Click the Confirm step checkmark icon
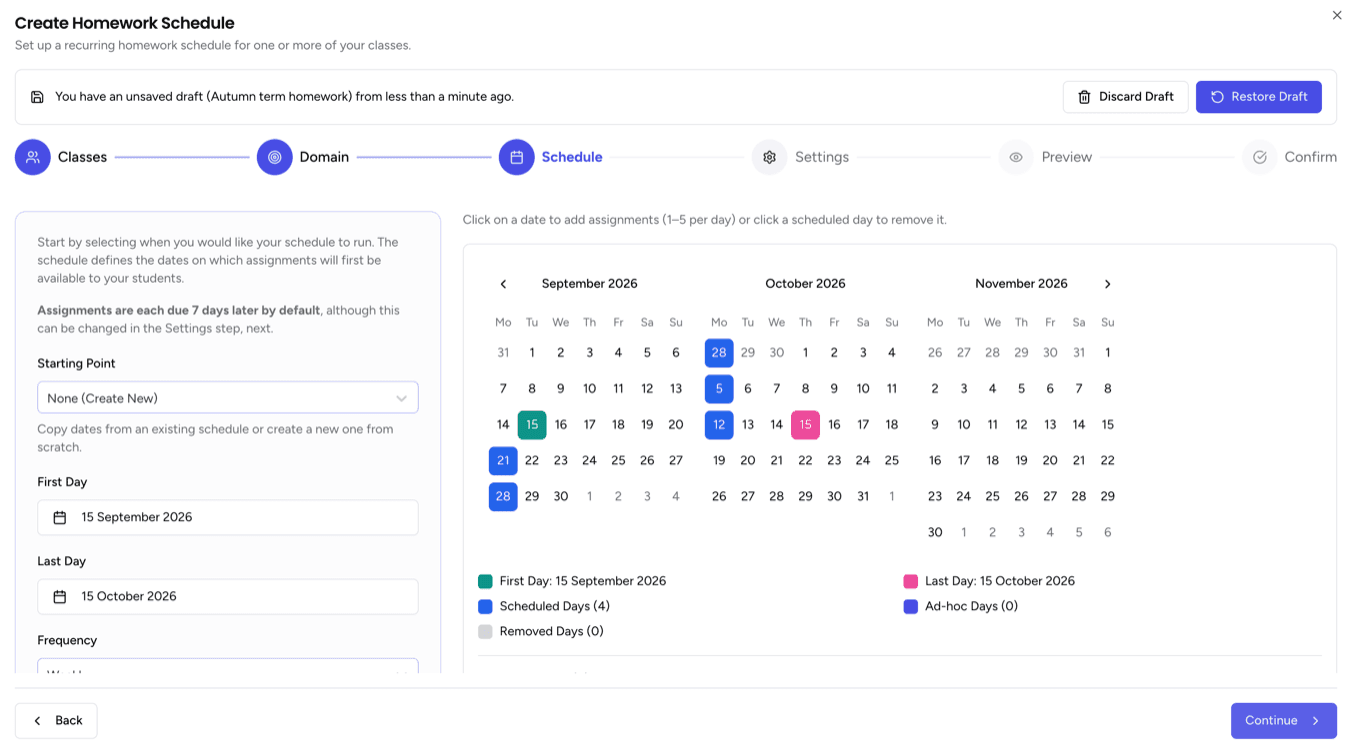1352x754 pixels. [x=1260, y=157]
